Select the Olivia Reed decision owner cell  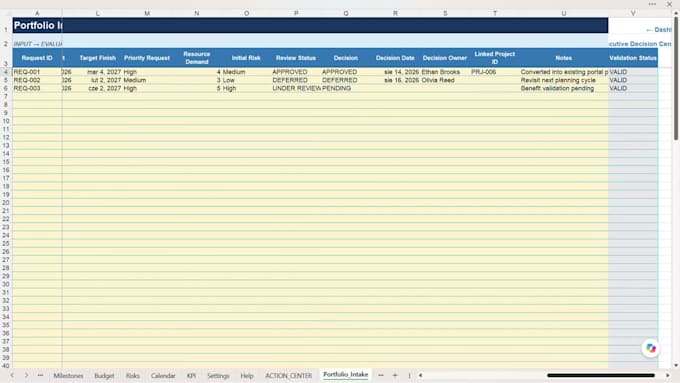click(x=445, y=80)
